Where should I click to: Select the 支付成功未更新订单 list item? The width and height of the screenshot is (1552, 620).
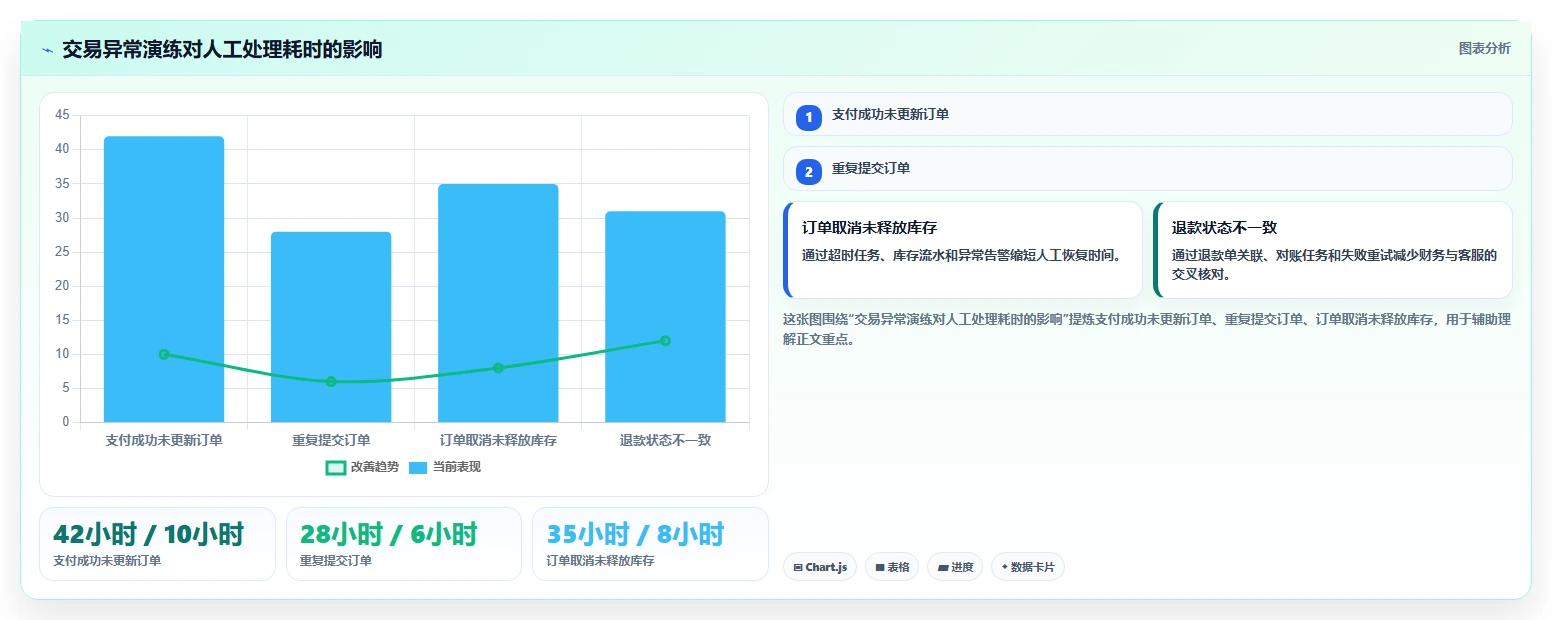[1147, 114]
